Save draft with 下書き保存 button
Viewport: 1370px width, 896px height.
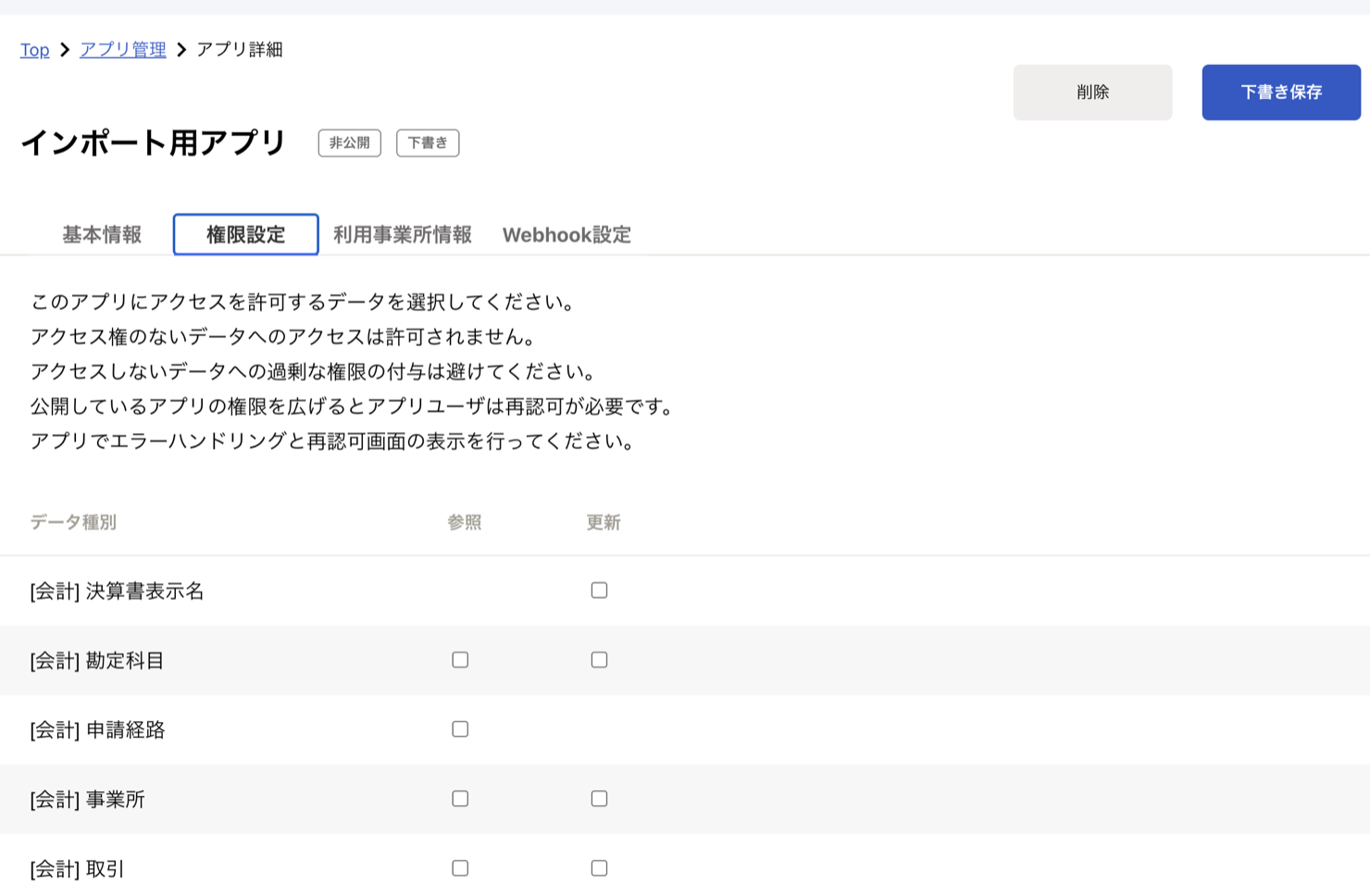click(1281, 93)
